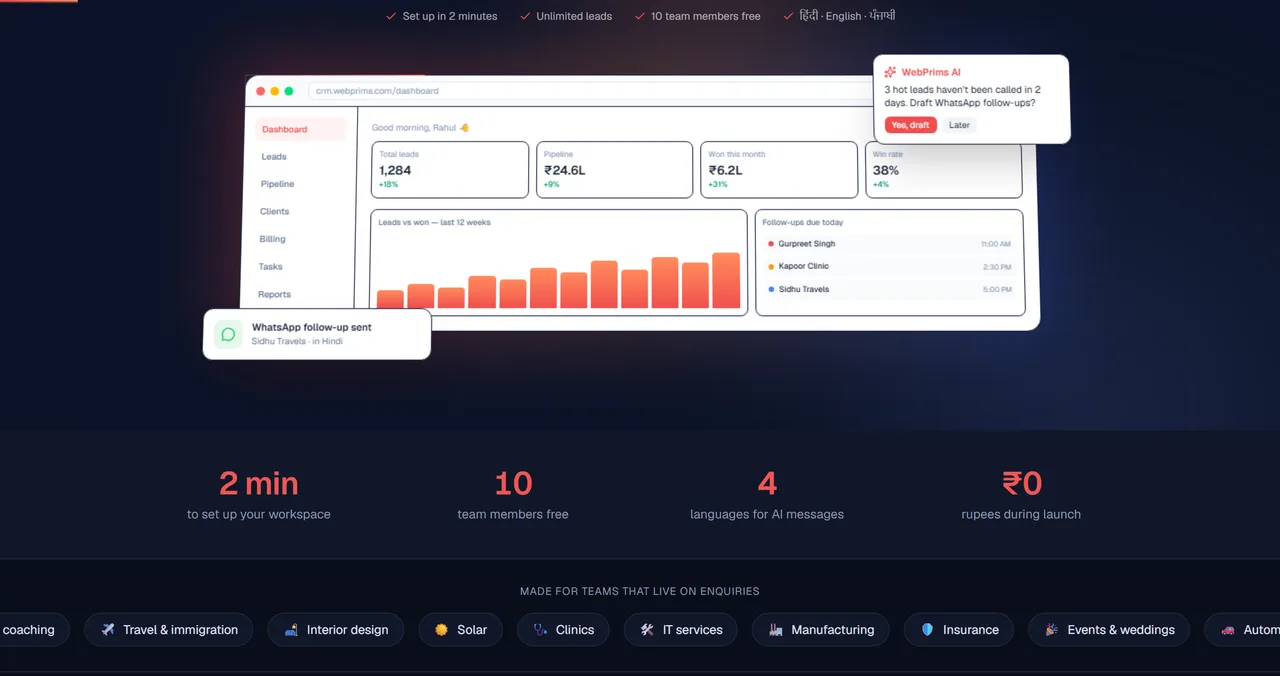Click the Total leads 1,284 card
The image size is (1280, 676).
point(450,170)
